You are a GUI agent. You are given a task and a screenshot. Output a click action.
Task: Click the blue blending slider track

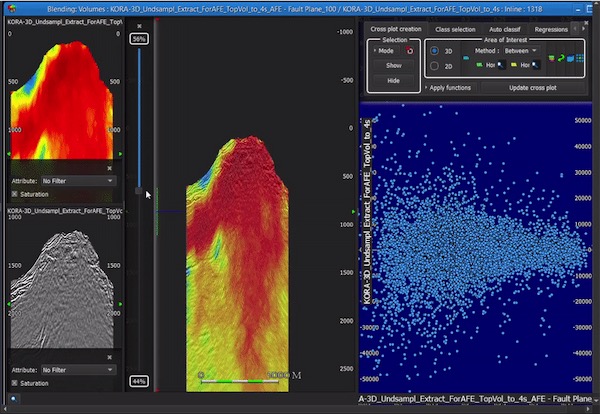point(139,117)
